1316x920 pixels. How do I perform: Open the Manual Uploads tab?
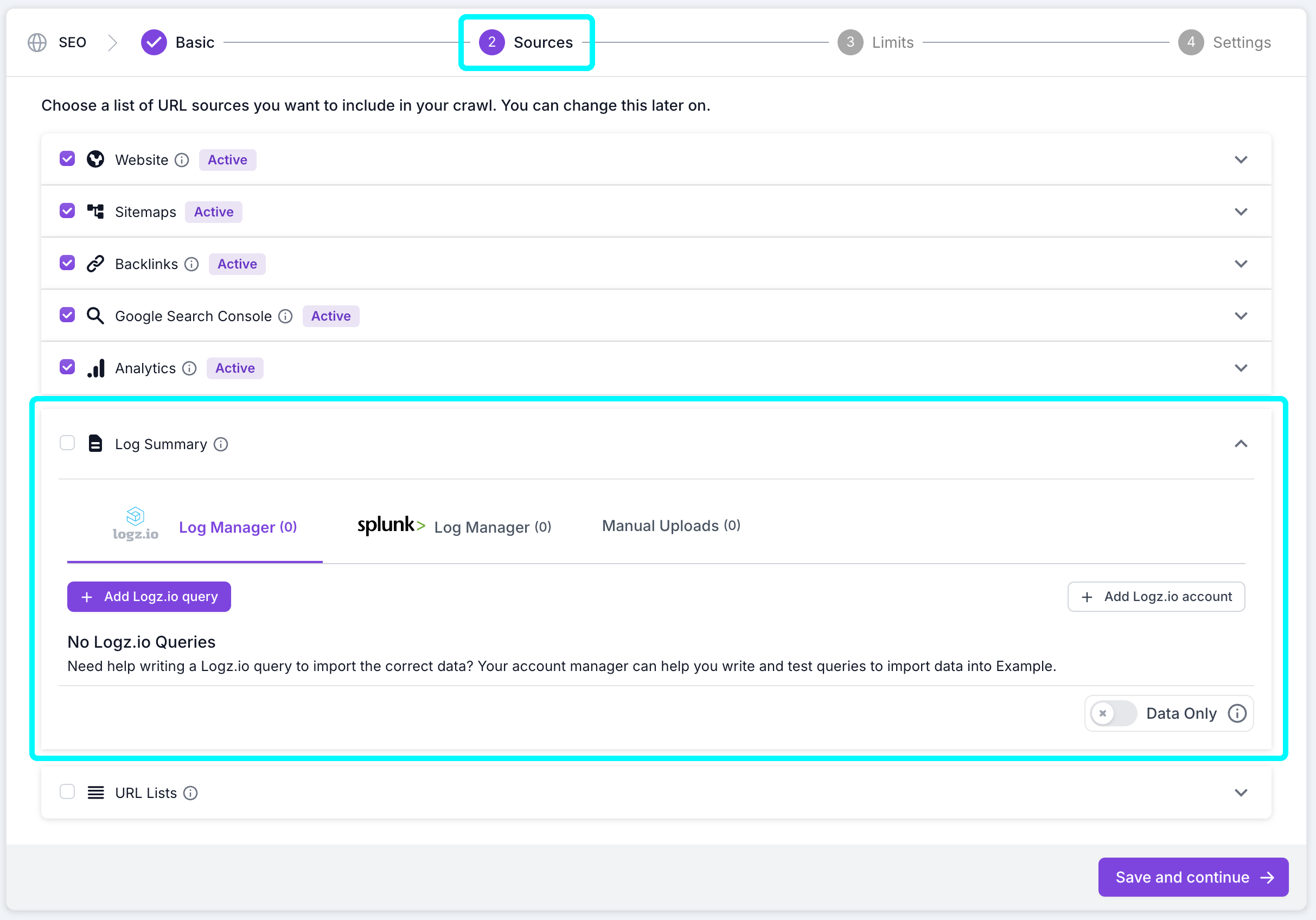(x=670, y=526)
